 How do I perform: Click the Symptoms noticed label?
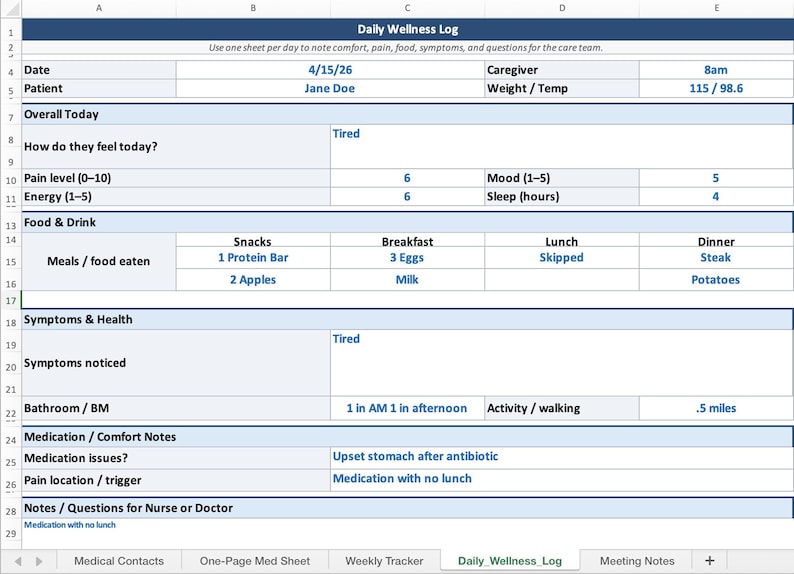click(x=176, y=363)
